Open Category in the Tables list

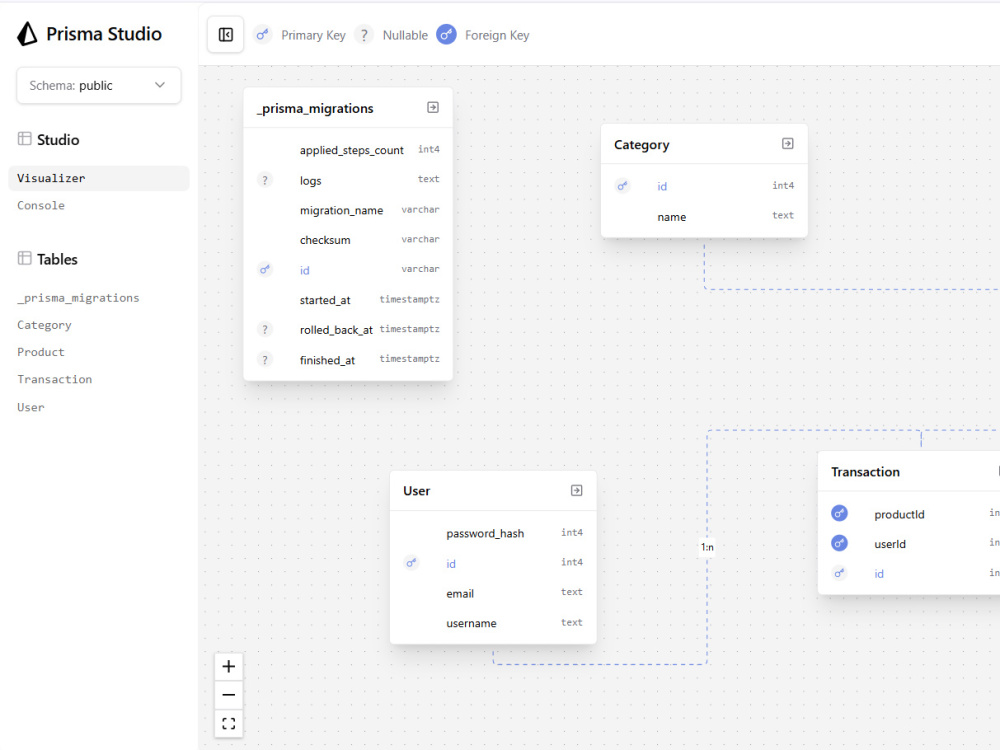pyautogui.click(x=44, y=325)
